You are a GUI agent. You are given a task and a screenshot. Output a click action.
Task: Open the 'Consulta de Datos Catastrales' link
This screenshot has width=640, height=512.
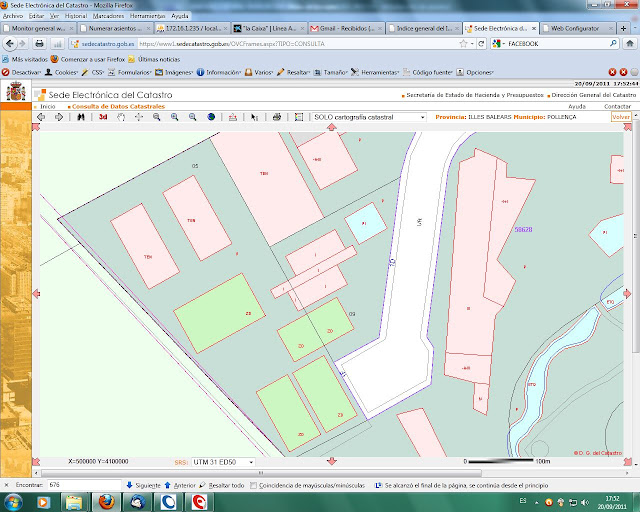coord(118,105)
